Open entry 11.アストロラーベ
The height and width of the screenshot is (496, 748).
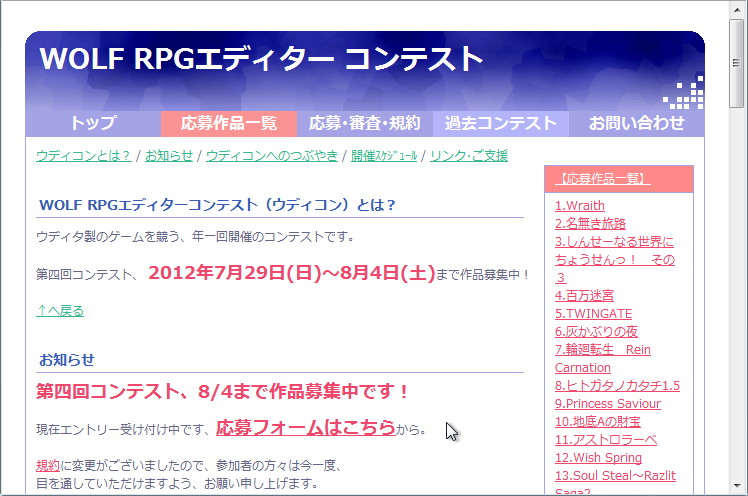pos(606,440)
